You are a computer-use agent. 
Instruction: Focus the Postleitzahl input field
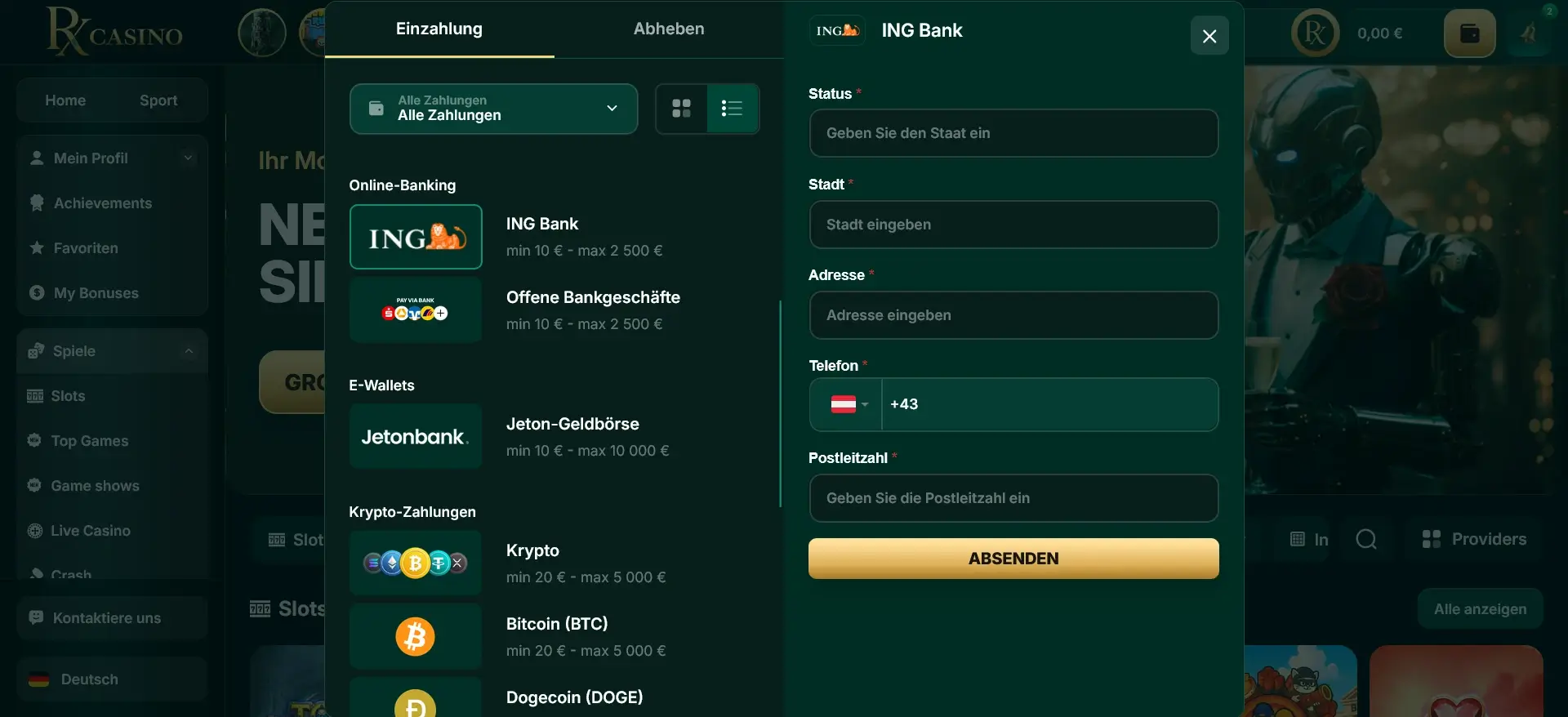click(x=1013, y=498)
